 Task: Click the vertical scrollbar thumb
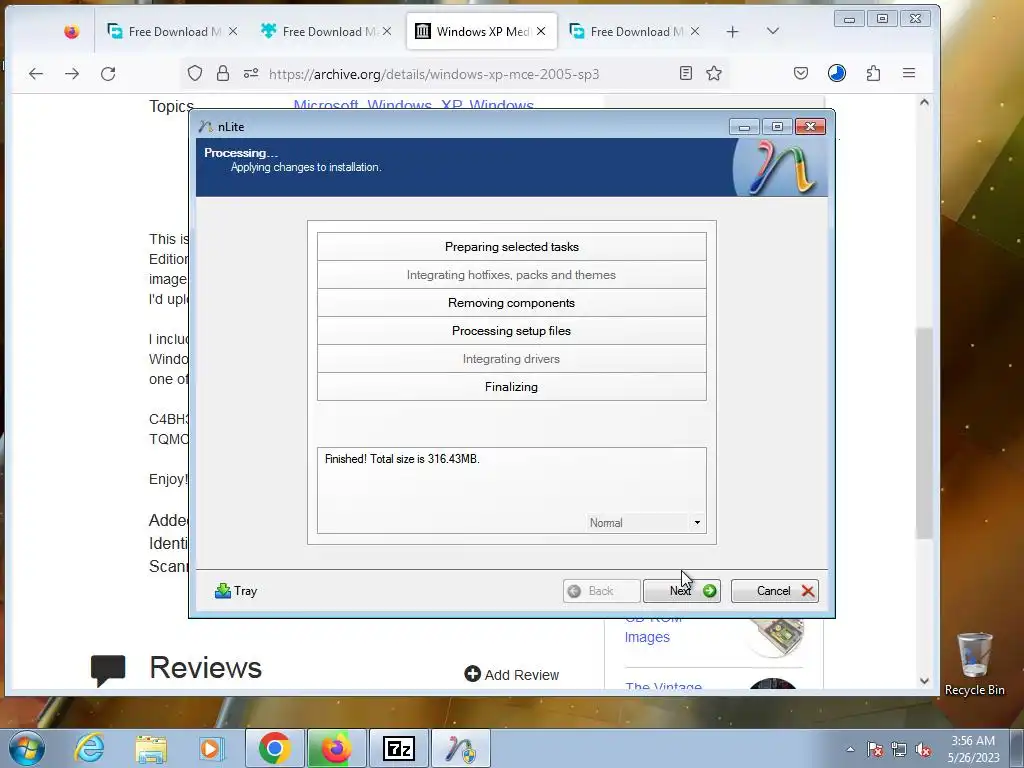pyautogui.click(x=924, y=432)
